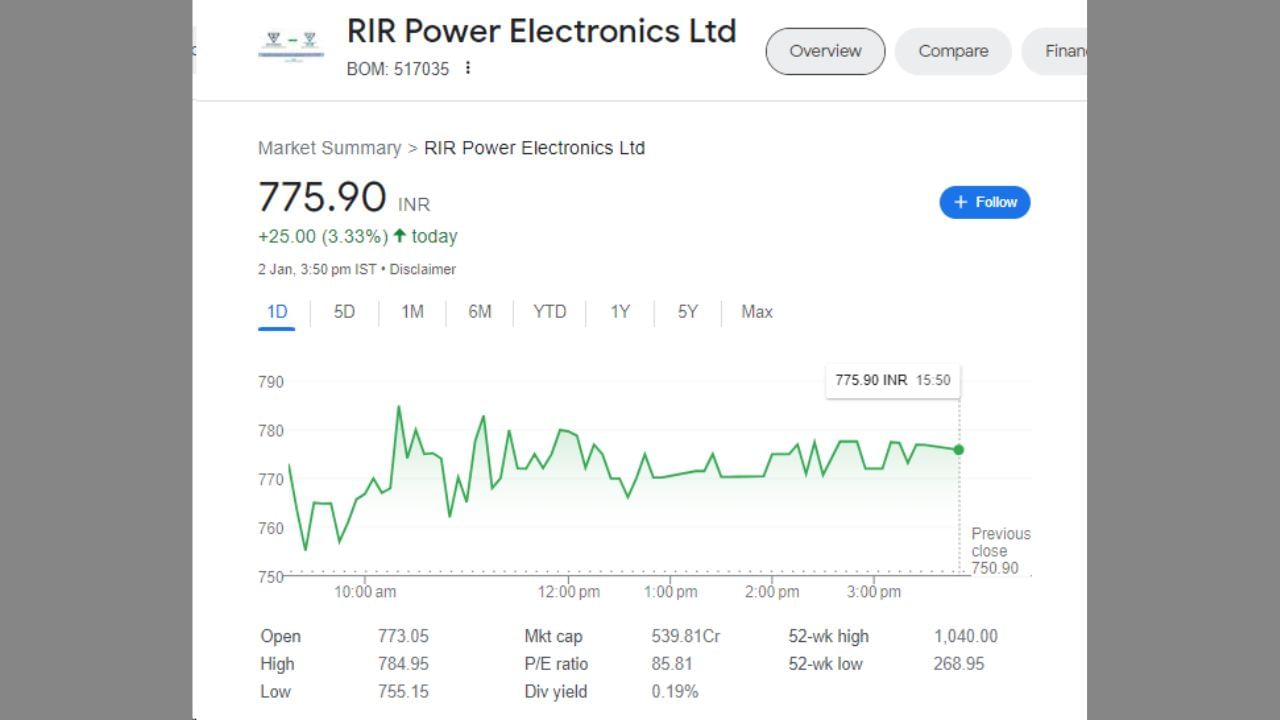Click the 12:00 pm axis label
This screenshot has height=720, width=1280.
click(569, 592)
